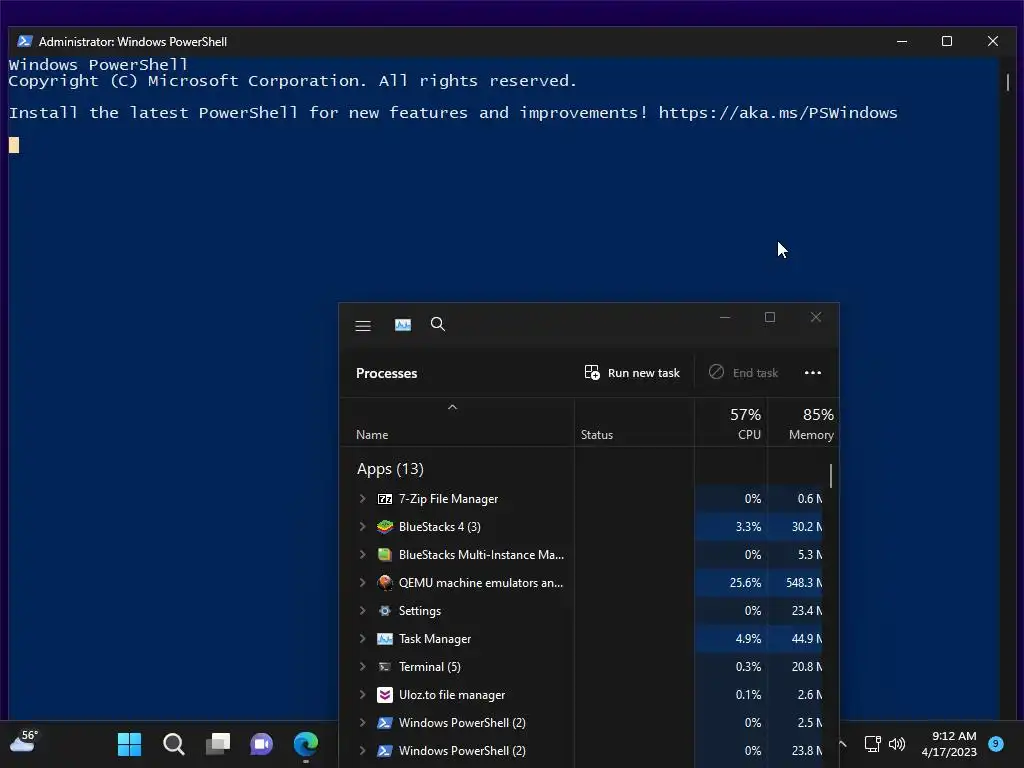Click the Processes page heading
The height and width of the screenshot is (768, 1024).
point(387,373)
